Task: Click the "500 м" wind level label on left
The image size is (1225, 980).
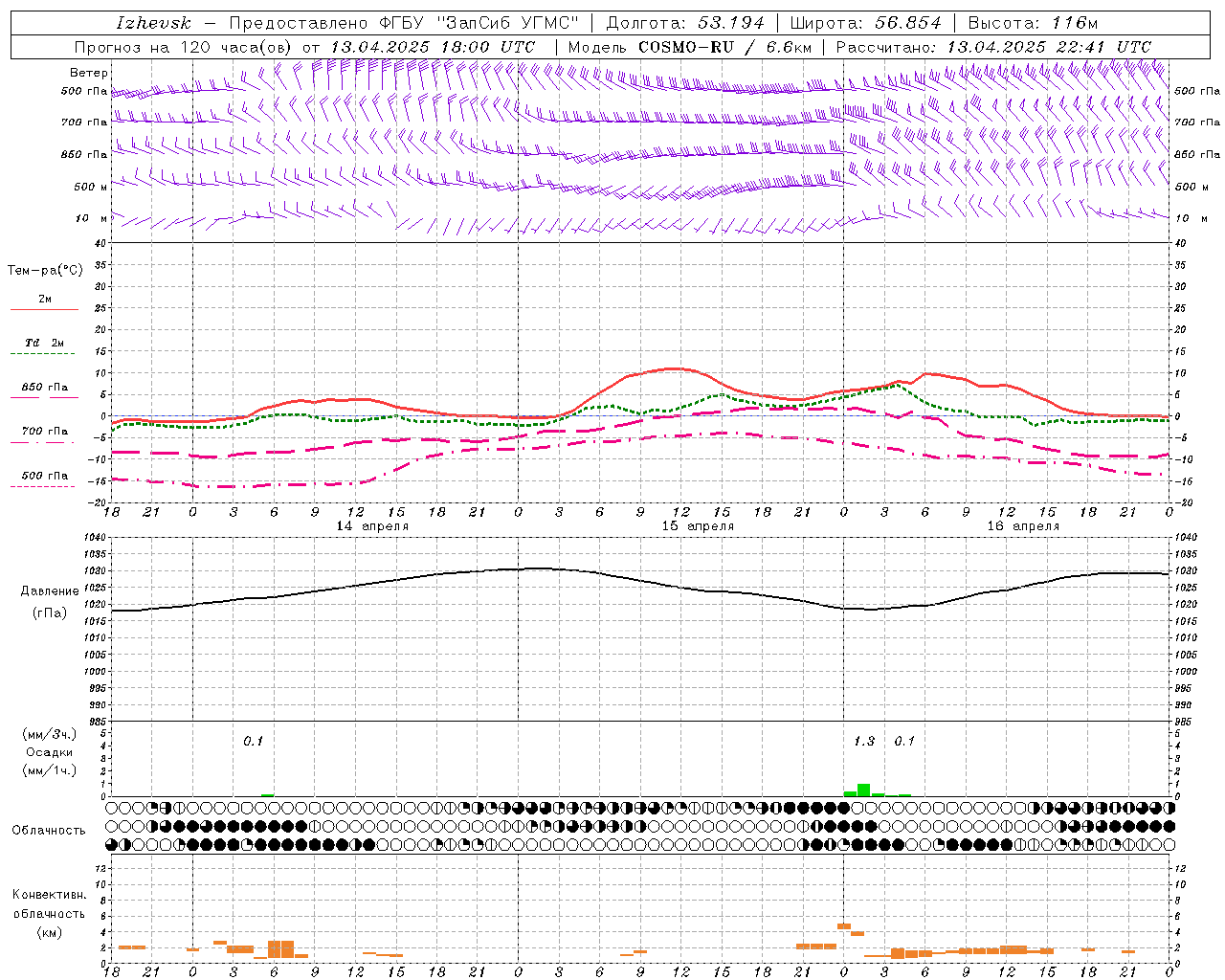Action: tap(91, 187)
